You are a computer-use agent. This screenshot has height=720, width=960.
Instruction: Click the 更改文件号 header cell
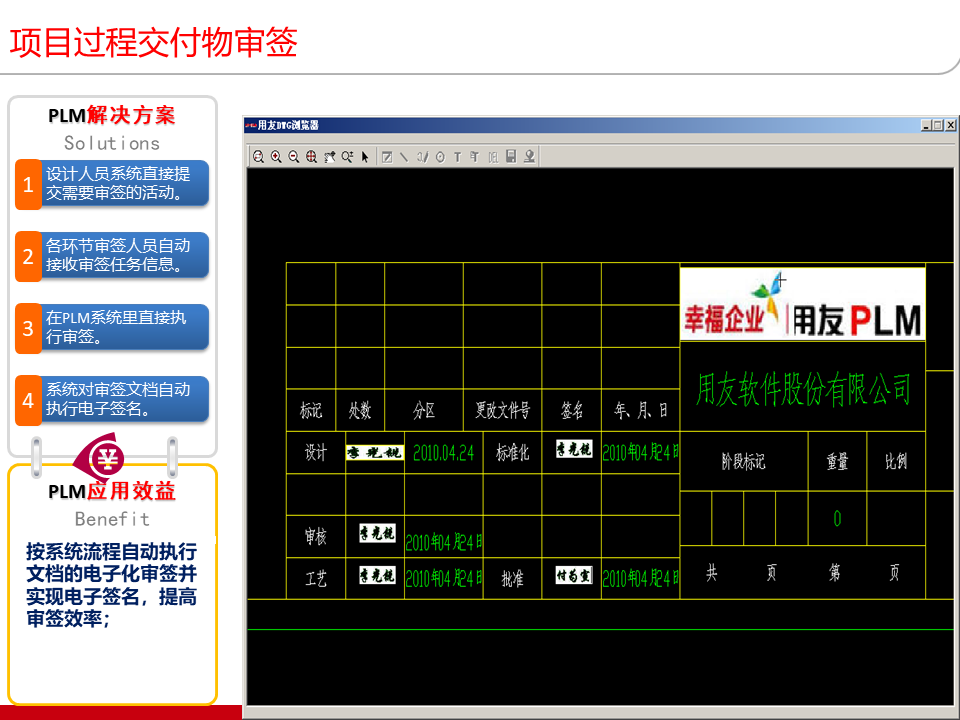(x=503, y=410)
